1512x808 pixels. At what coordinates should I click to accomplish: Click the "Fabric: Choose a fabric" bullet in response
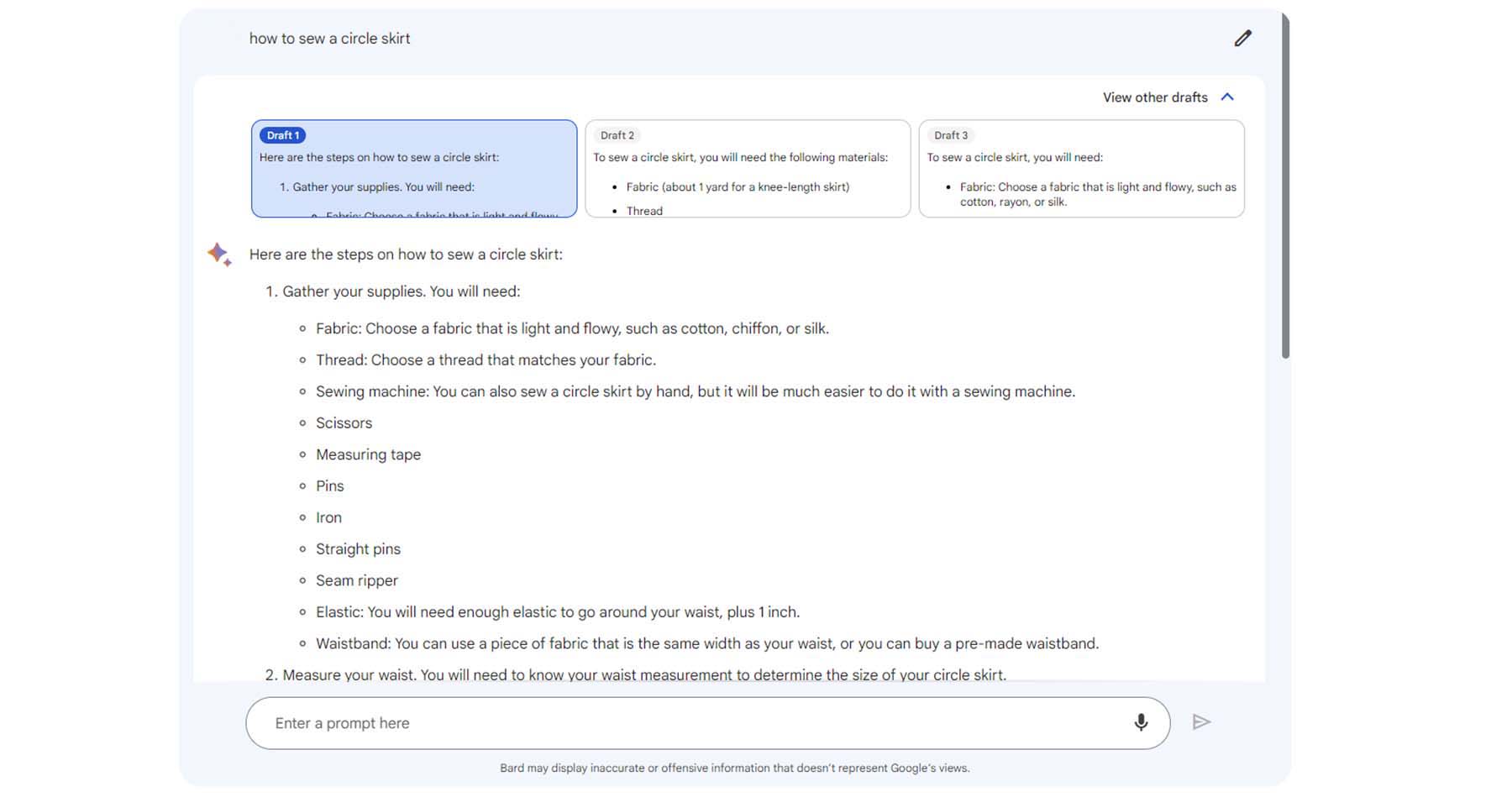(x=571, y=328)
